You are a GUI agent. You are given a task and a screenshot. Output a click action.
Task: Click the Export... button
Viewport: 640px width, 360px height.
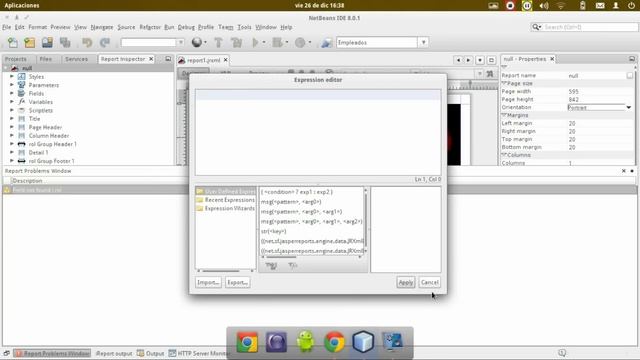point(237,282)
